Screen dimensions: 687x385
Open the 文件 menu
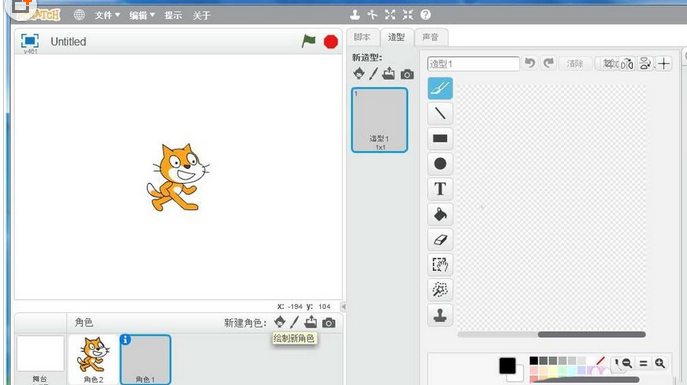coord(107,15)
